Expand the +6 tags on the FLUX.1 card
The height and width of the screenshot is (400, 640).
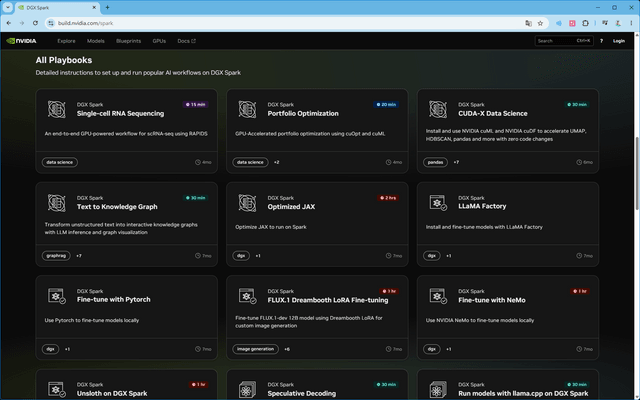click(x=287, y=349)
